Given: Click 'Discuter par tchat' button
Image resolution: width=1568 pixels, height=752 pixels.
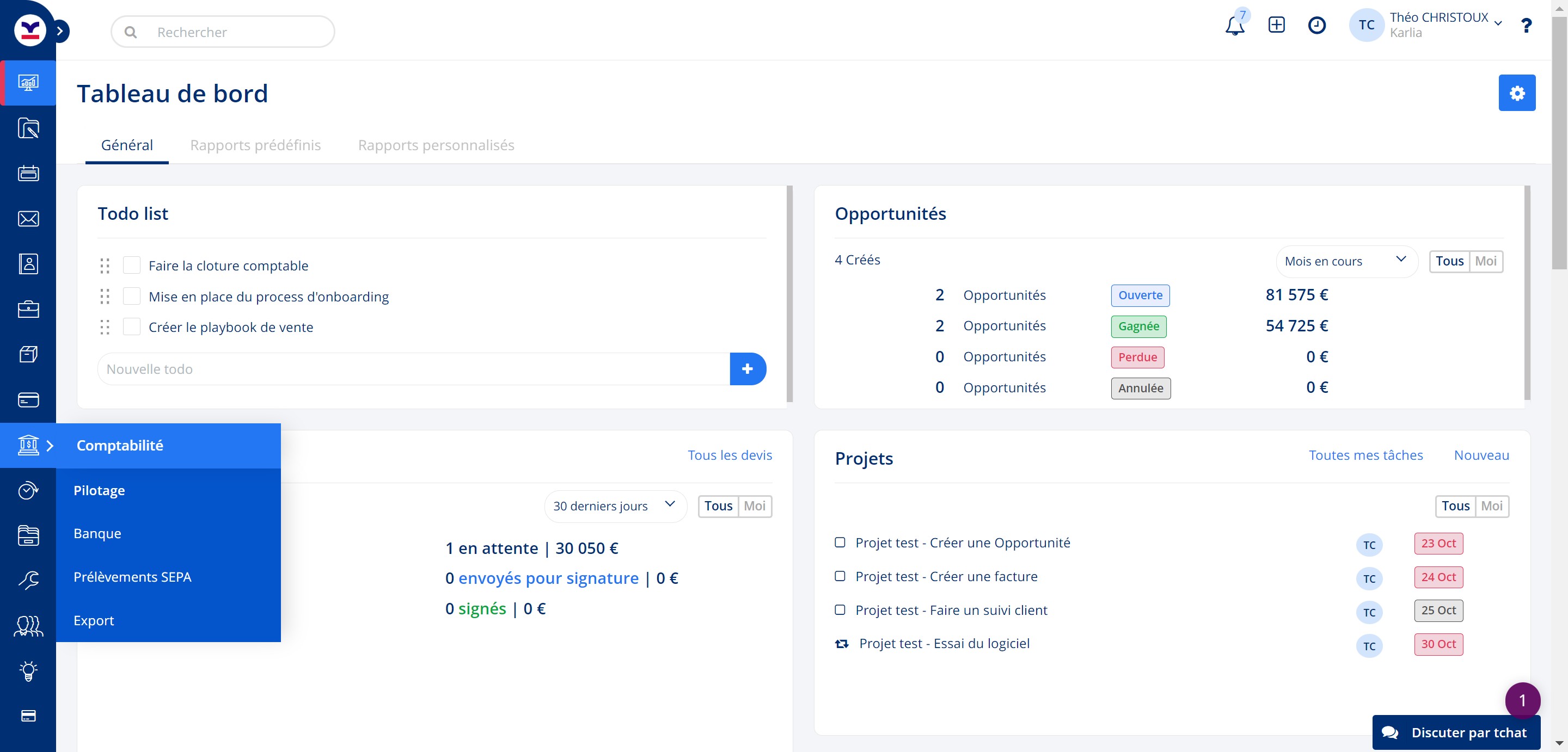Looking at the screenshot, I should (1455, 732).
